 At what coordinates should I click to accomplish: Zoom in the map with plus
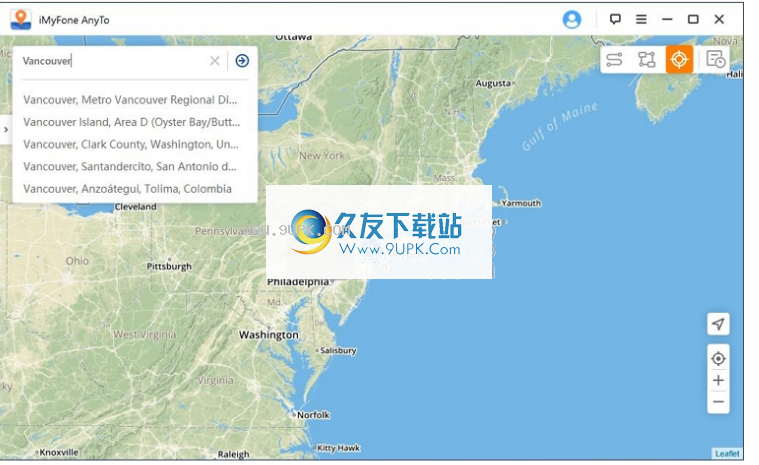718,380
